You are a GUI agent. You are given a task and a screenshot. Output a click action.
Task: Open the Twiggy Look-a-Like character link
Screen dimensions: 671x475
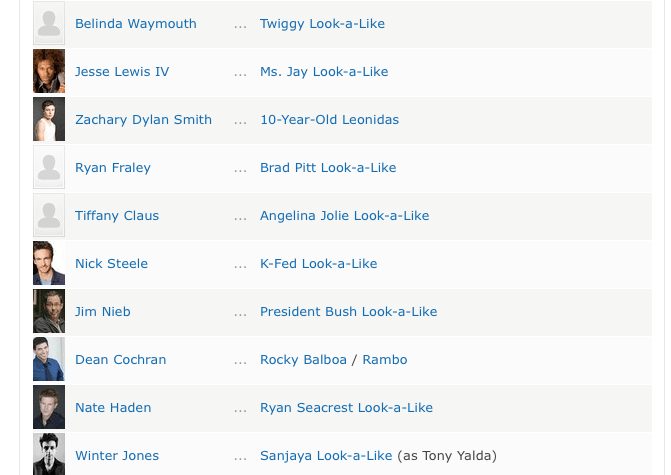coord(322,24)
